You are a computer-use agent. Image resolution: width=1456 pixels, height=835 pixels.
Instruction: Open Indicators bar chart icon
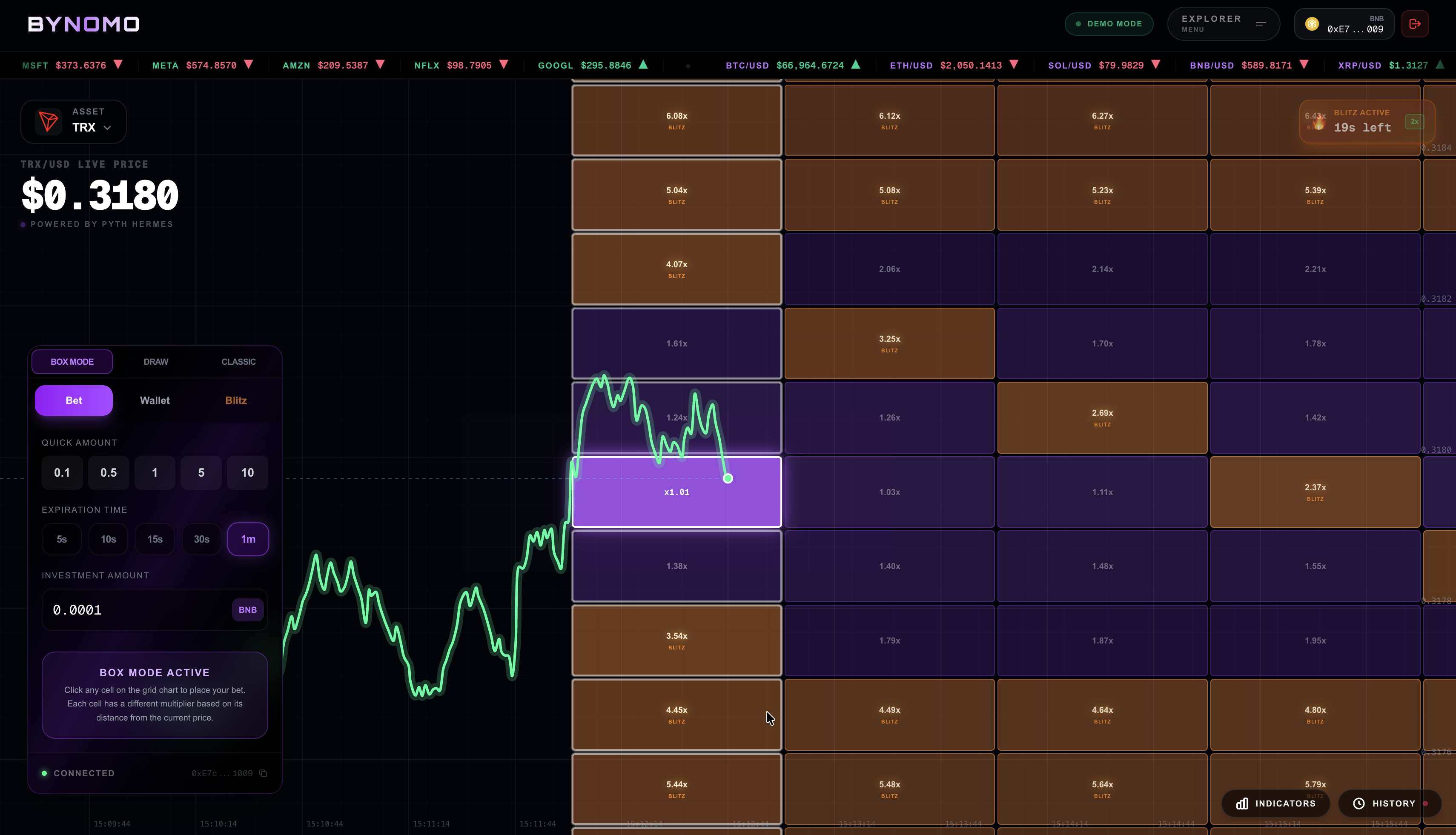(x=1242, y=804)
